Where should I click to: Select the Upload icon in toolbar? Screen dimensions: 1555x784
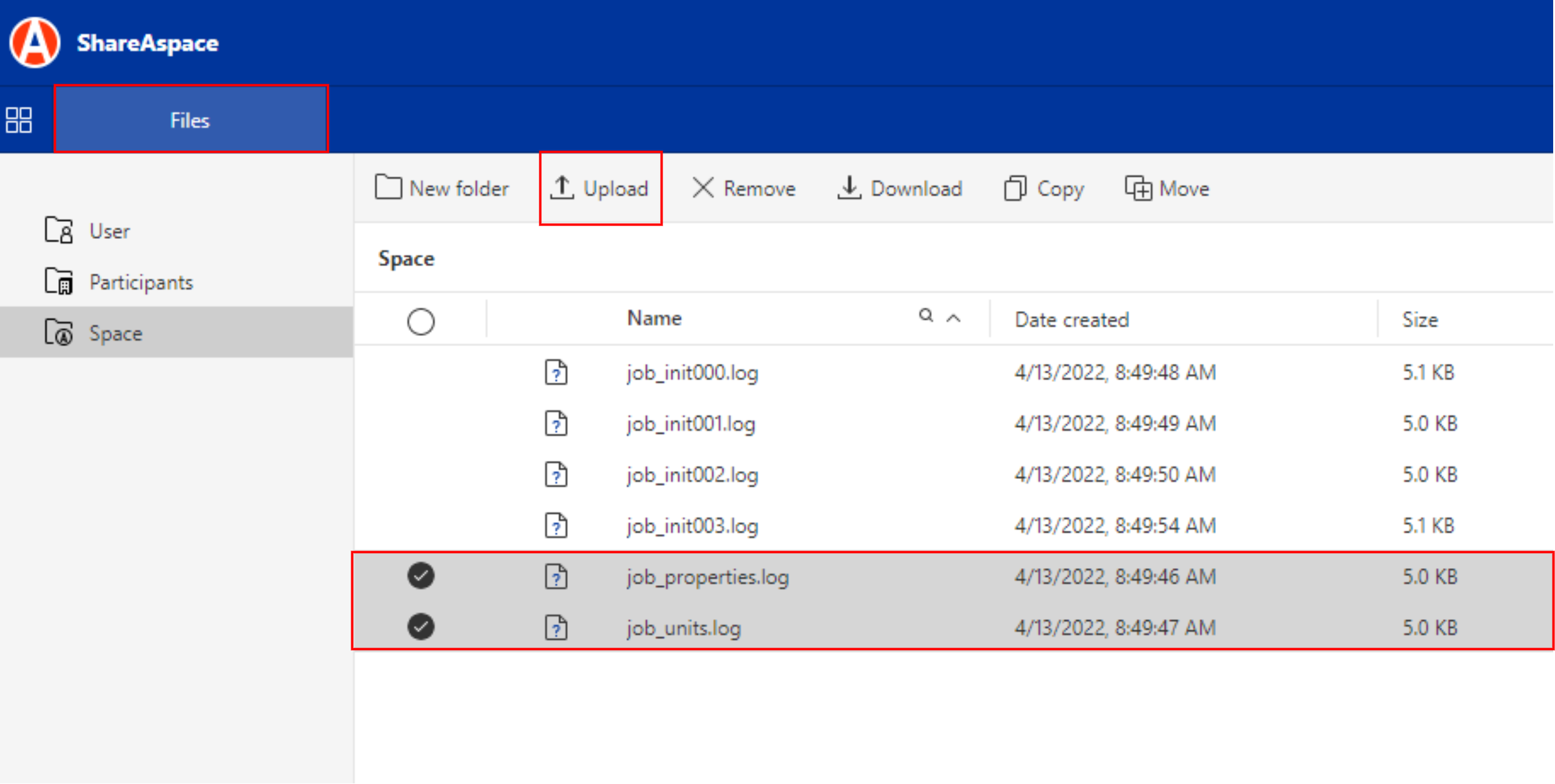564,187
